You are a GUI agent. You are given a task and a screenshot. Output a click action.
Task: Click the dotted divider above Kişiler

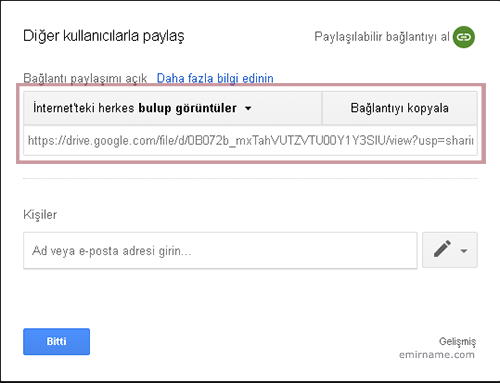tap(250, 179)
